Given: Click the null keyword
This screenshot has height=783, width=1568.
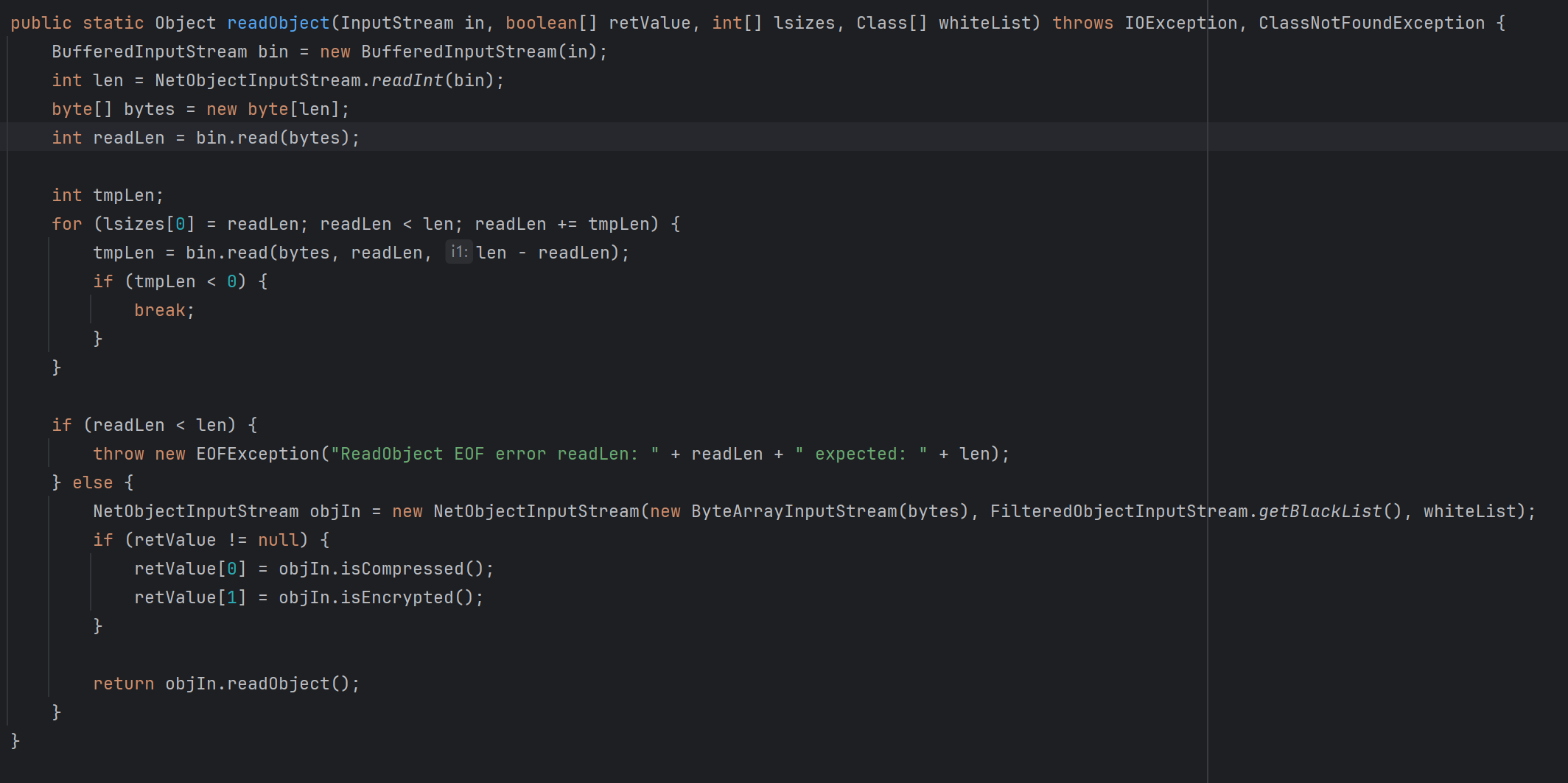Looking at the screenshot, I should pos(279,540).
